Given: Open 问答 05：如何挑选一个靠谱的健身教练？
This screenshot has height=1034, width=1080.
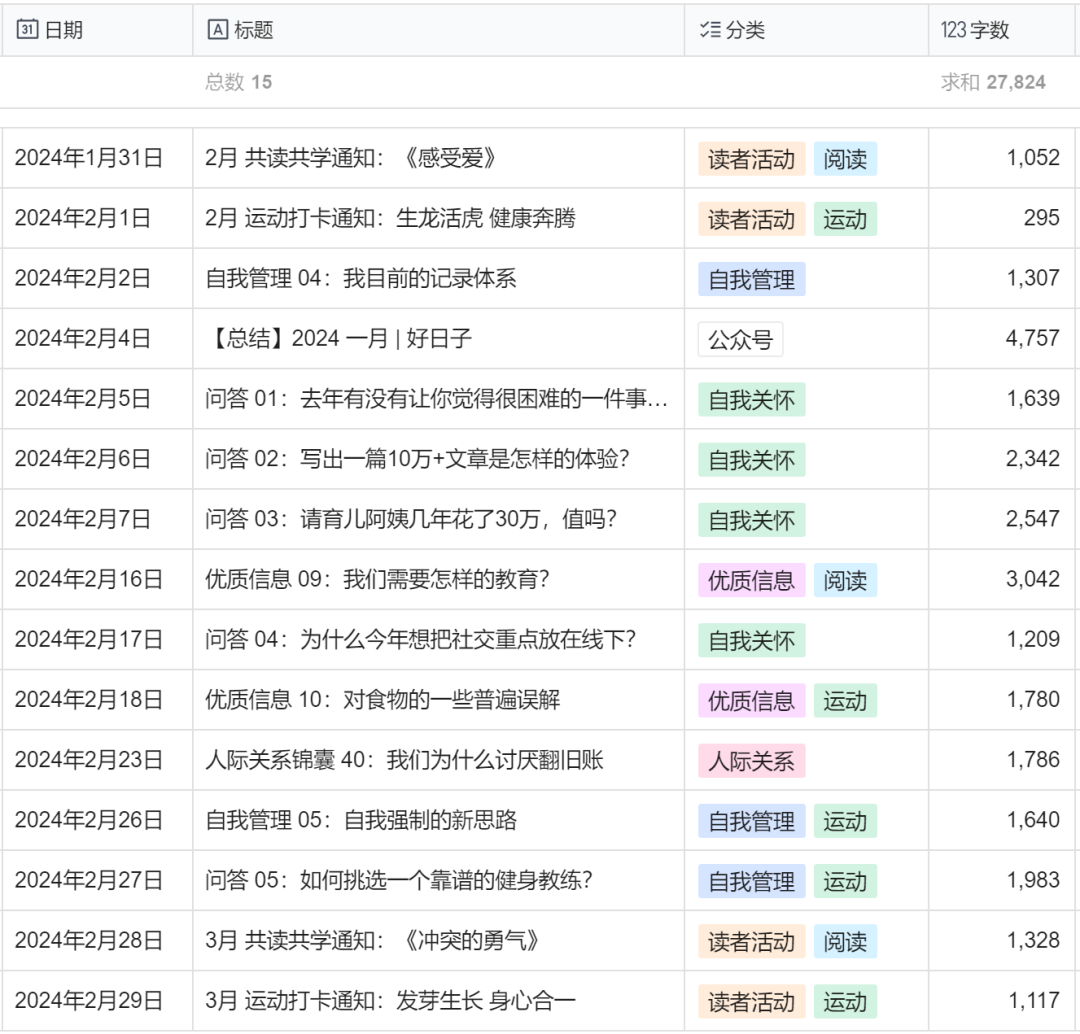Looking at the screenshot, I should click(x=399, y=880).
